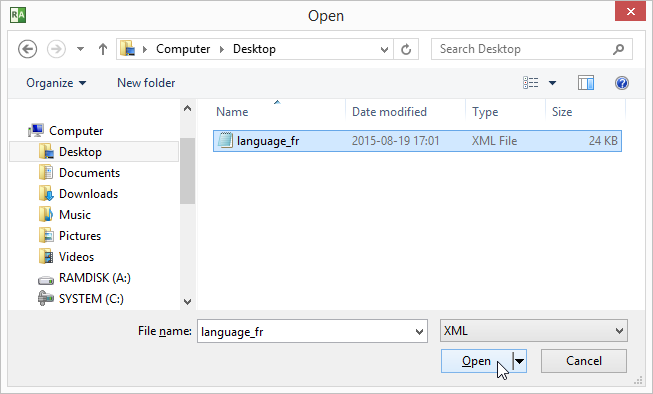The width and height of the screenshot is (653, 394).
Task: Expand the Open button split arrow
Action: coord(519,361)
